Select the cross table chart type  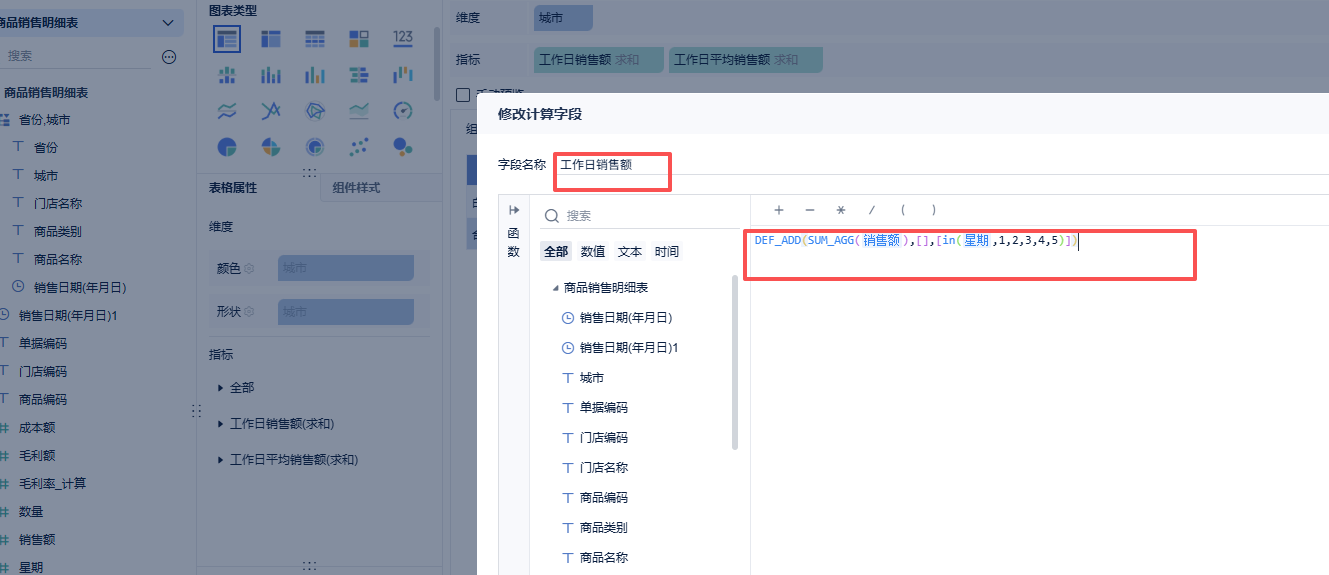coord(271,39)
